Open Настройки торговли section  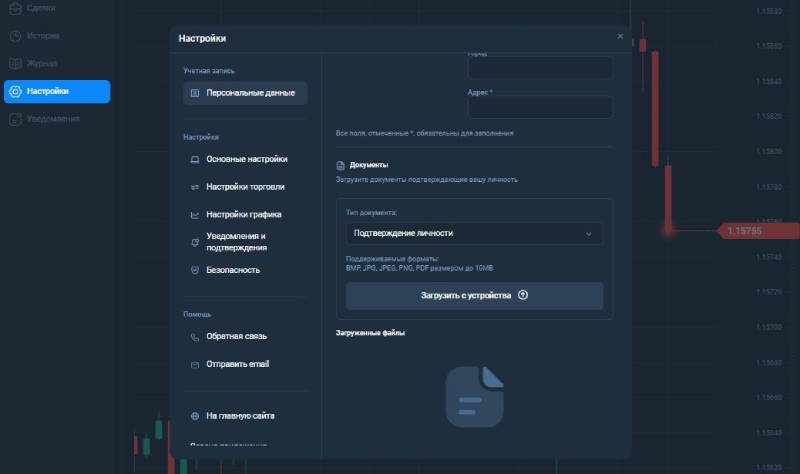[x=245, y=187]
